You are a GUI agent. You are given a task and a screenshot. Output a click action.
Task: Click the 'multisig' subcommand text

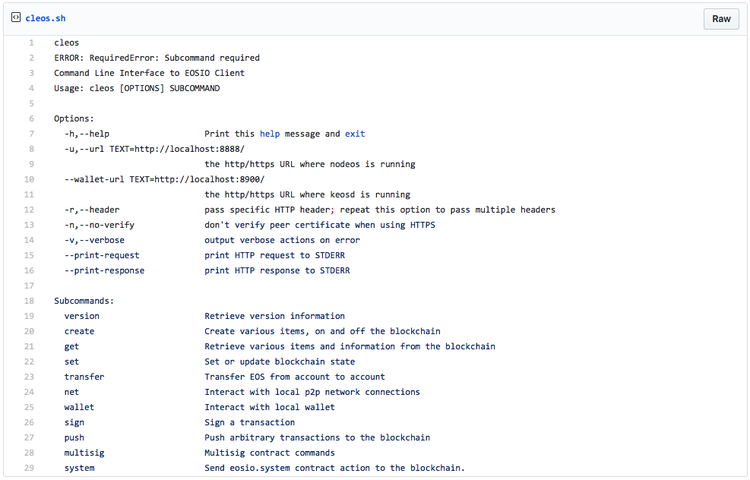point(84,453)
